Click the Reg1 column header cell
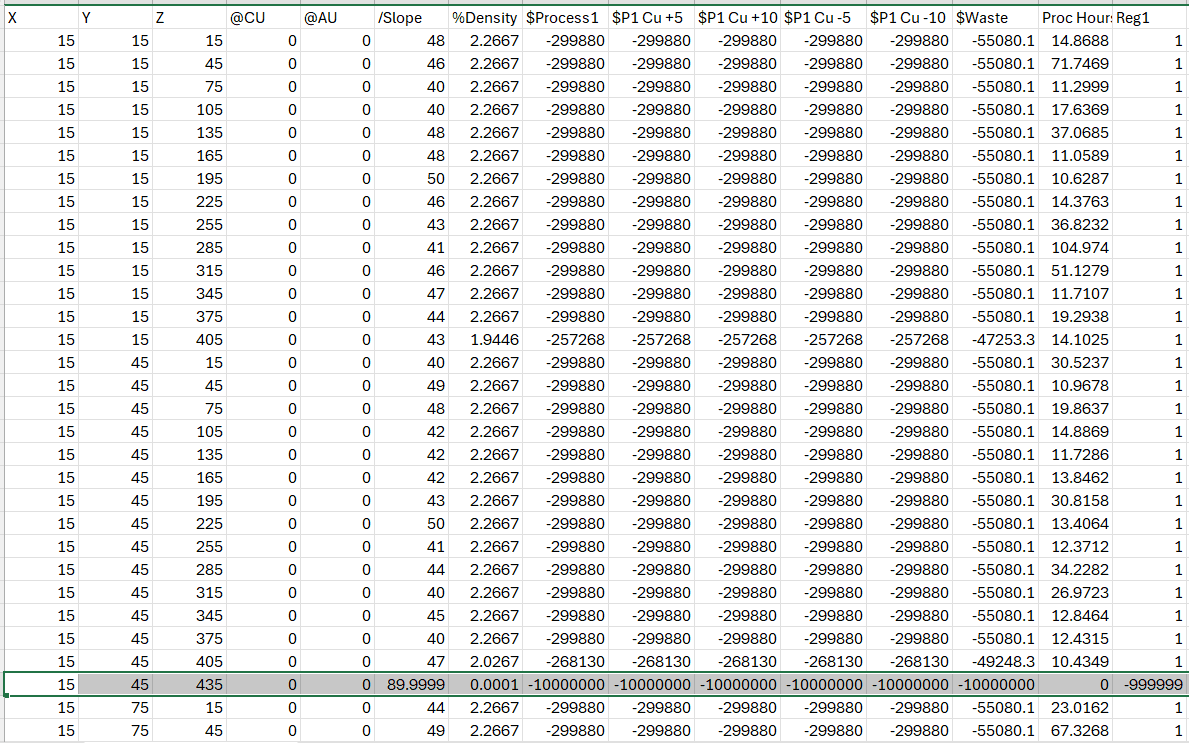 [1150, 18]
